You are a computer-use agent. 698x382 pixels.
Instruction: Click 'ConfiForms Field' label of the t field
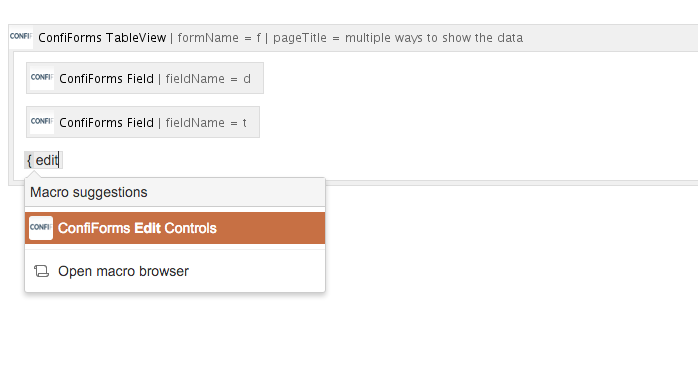(106, 123)
